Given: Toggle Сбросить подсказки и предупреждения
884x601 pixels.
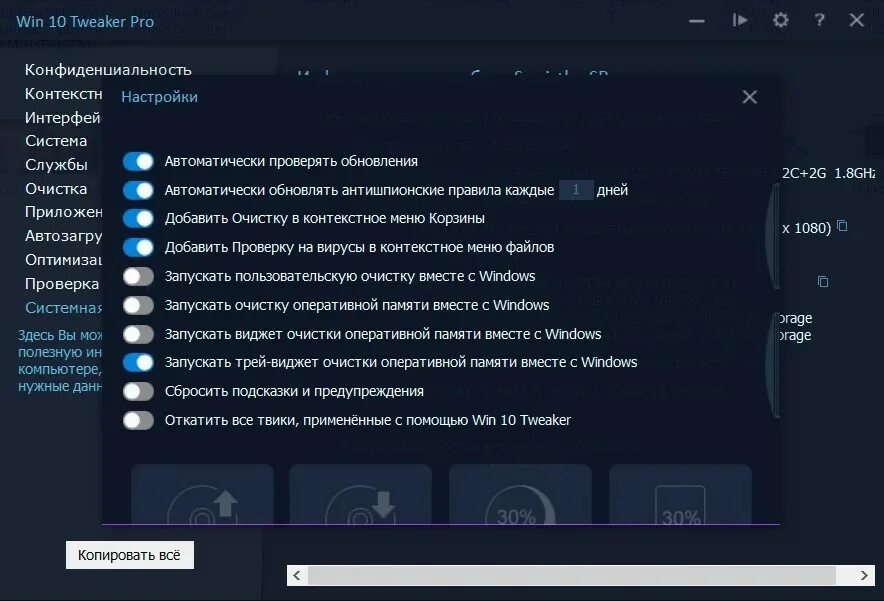Looking at the screenshot, I should tap(138, 391).
